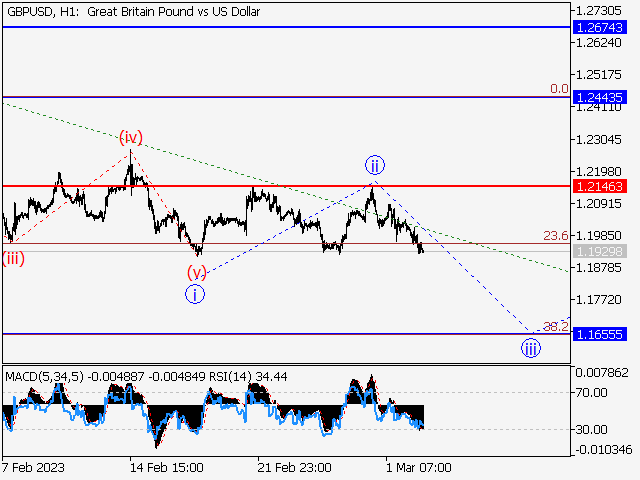640x480 pixels.
Task: Click the 0.007862 MACD scale value
Action: 602,372
